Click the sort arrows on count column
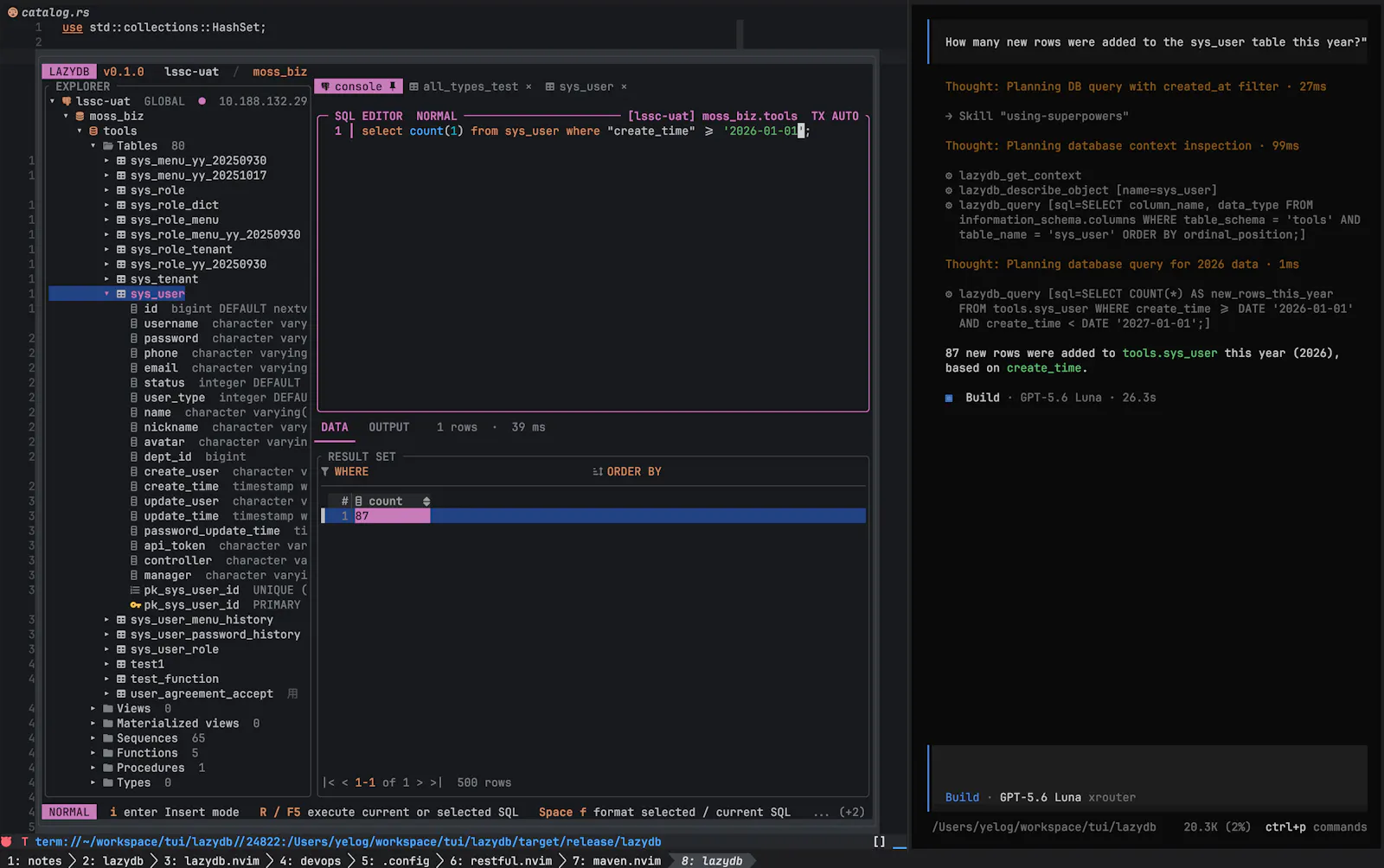The width and height of the screenshot is (1384, 868). pos(426,501)
